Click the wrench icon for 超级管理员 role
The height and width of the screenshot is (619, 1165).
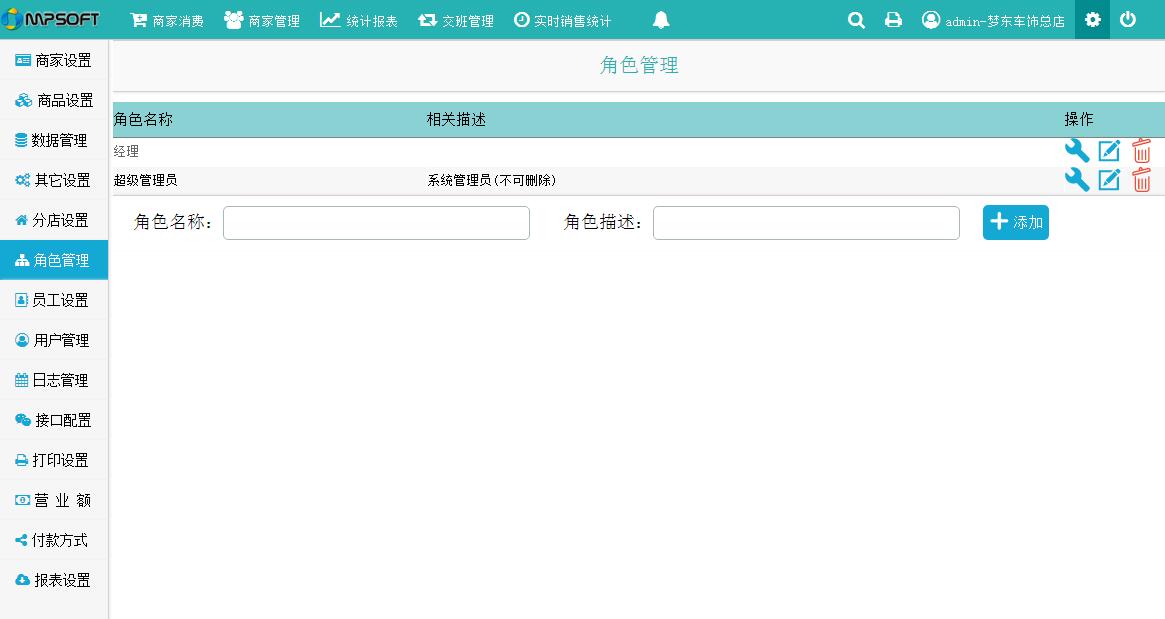1076,180
